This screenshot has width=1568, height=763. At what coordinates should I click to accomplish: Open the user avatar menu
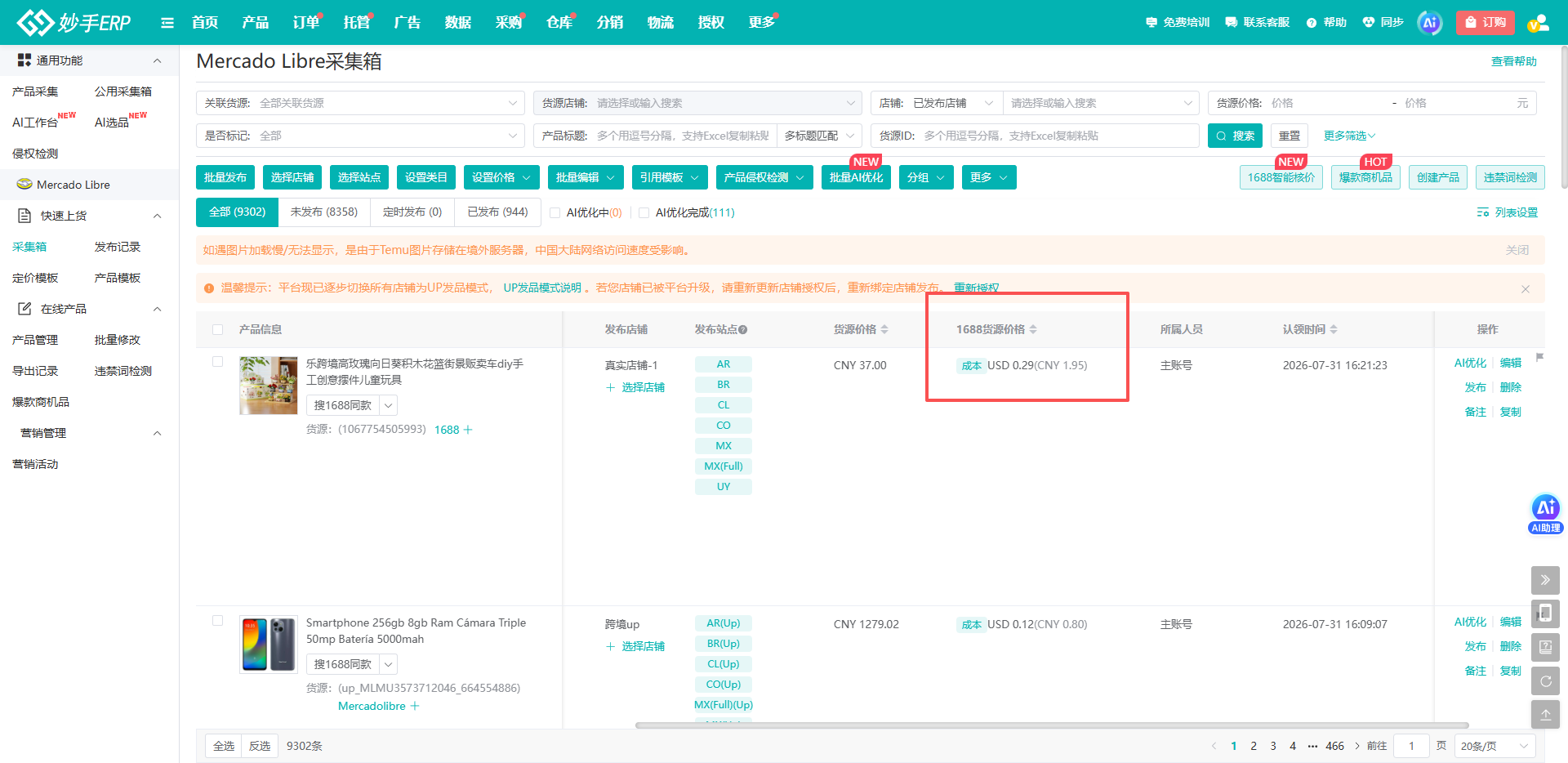(1539, 23)
